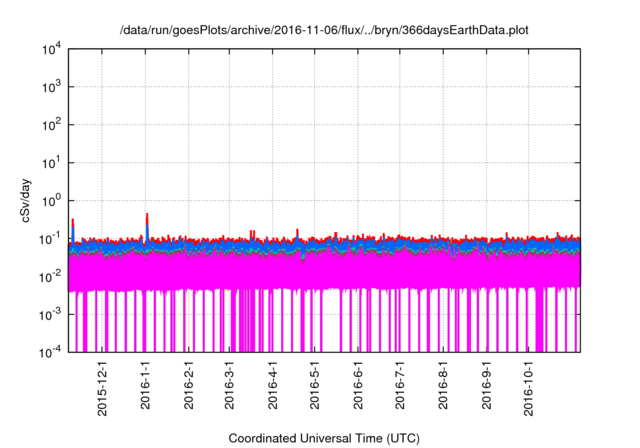Click the 2016-10-1 date label
This screenshot has height=448, width=640.
pos(529,388)
